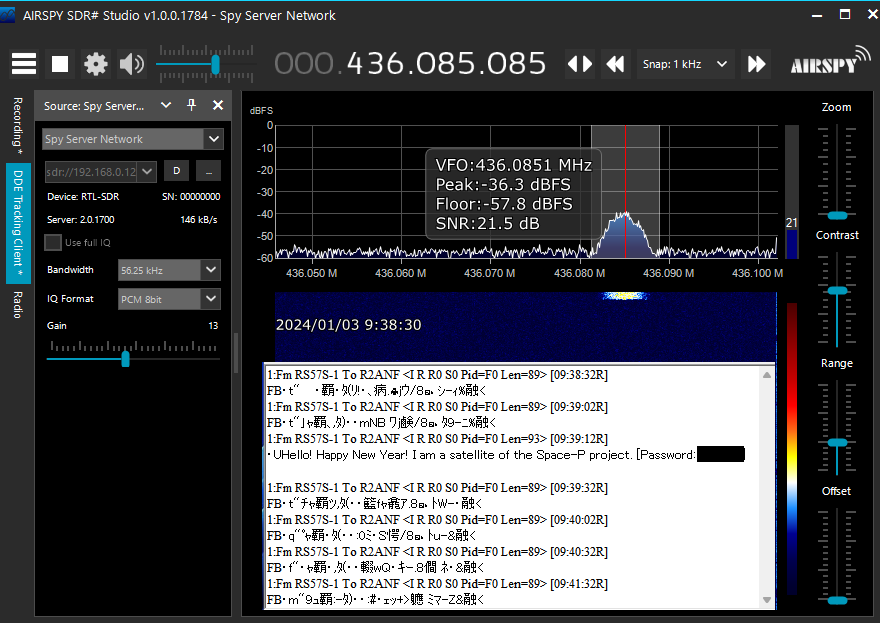Viewport: 880px width, 623px height.
Task: Click the D disconnect button
Action: point(176,171)
